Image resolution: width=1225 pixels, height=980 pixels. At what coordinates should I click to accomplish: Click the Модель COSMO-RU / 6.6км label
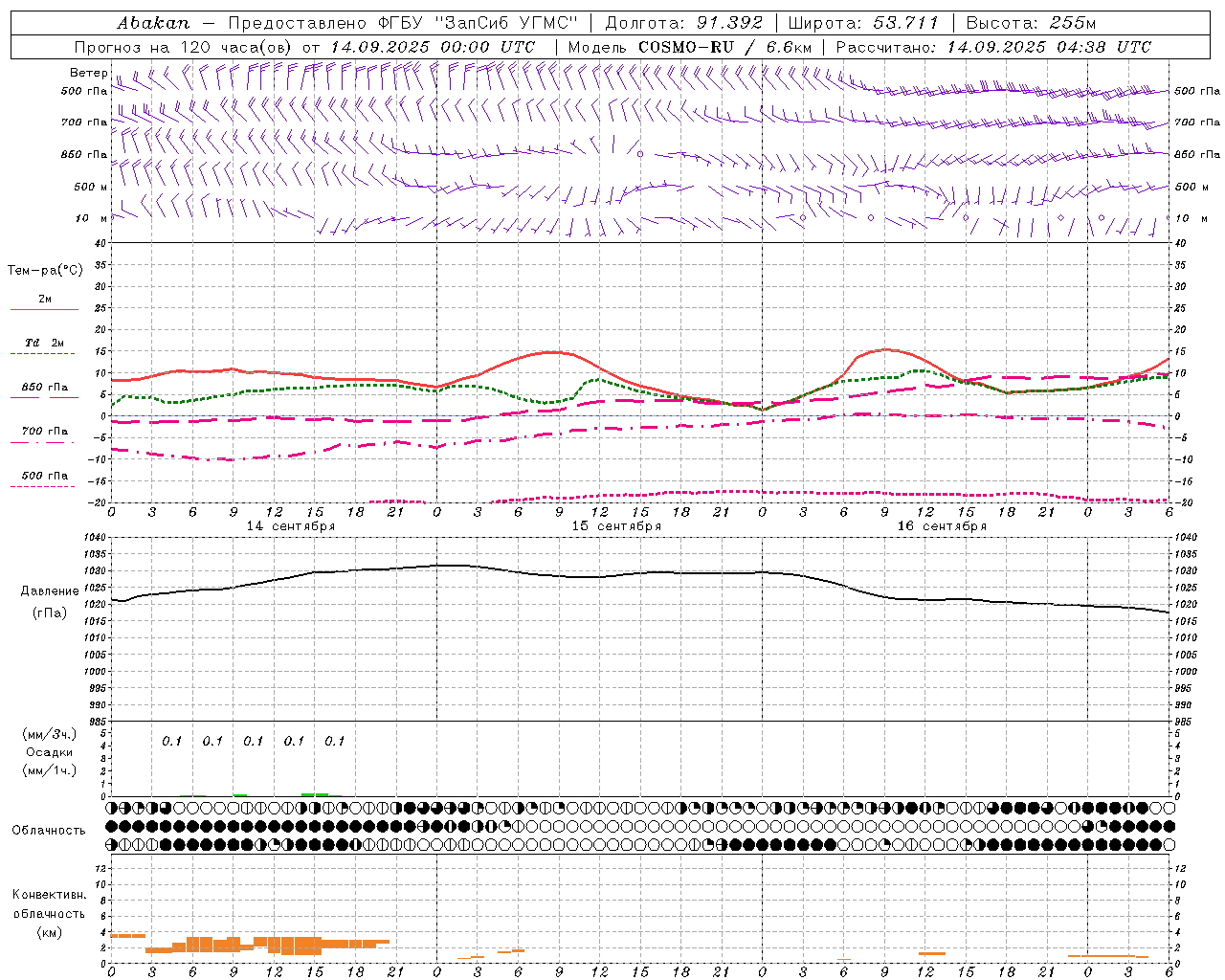[x=690, y=46]
